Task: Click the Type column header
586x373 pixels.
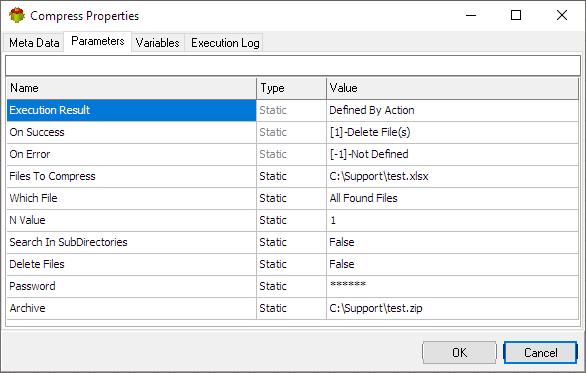Action: 292,88
